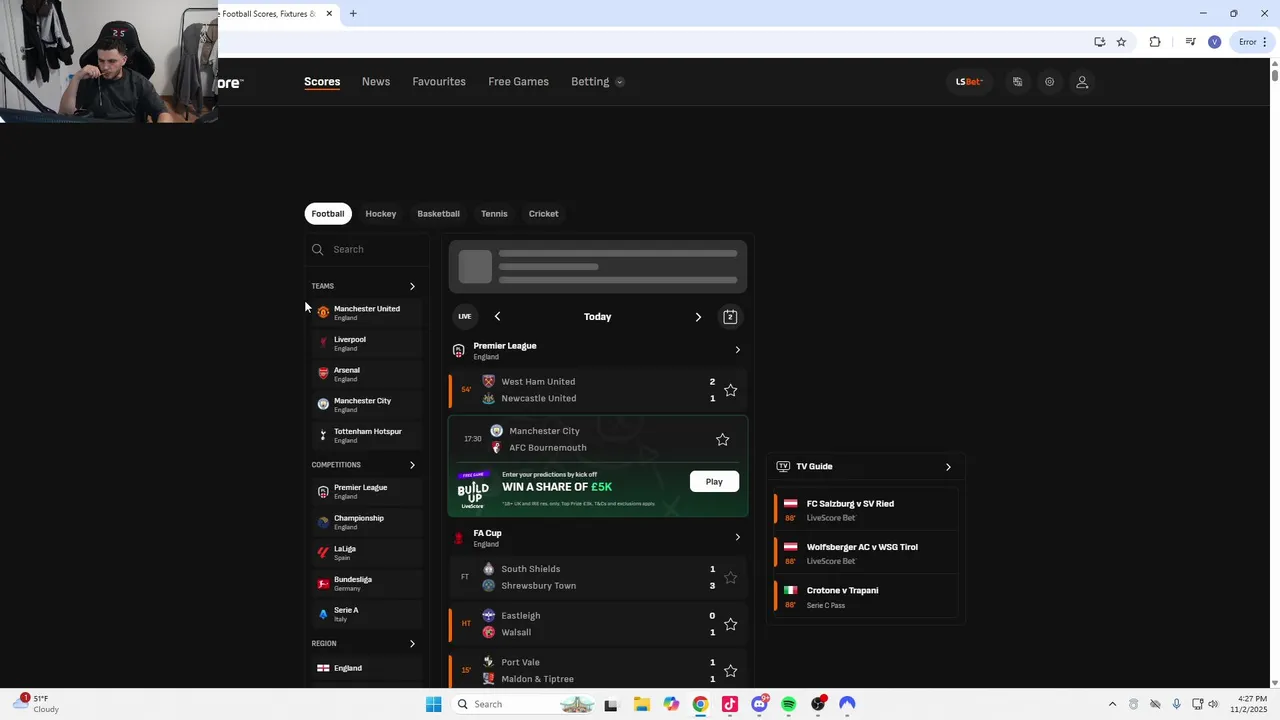Open the Betting dropdown menu
The width and height of the screenshot is (1280, 720).
click(x=597, y=82)
